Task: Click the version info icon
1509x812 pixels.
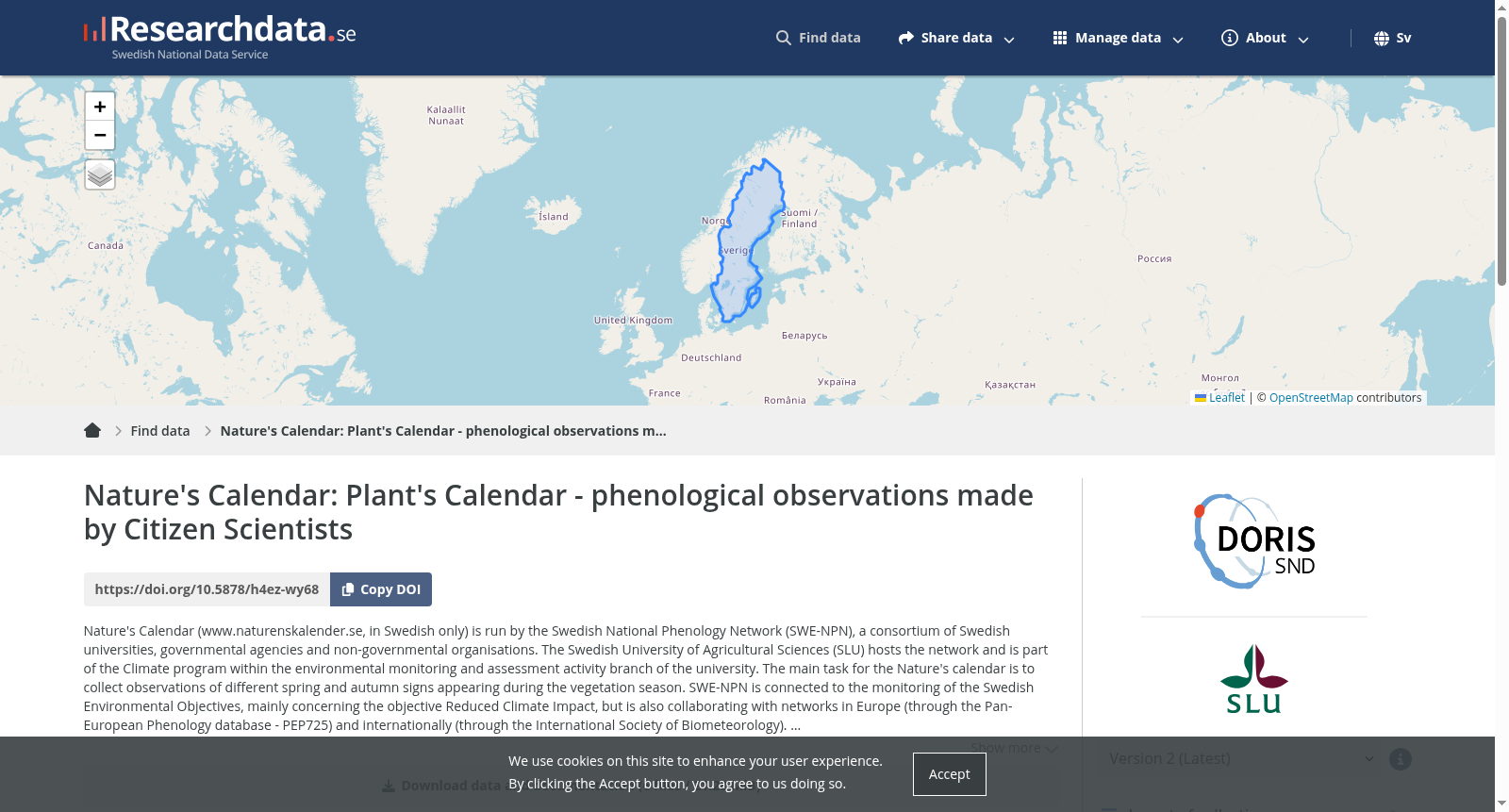Action: click(x=1401, y=759)
